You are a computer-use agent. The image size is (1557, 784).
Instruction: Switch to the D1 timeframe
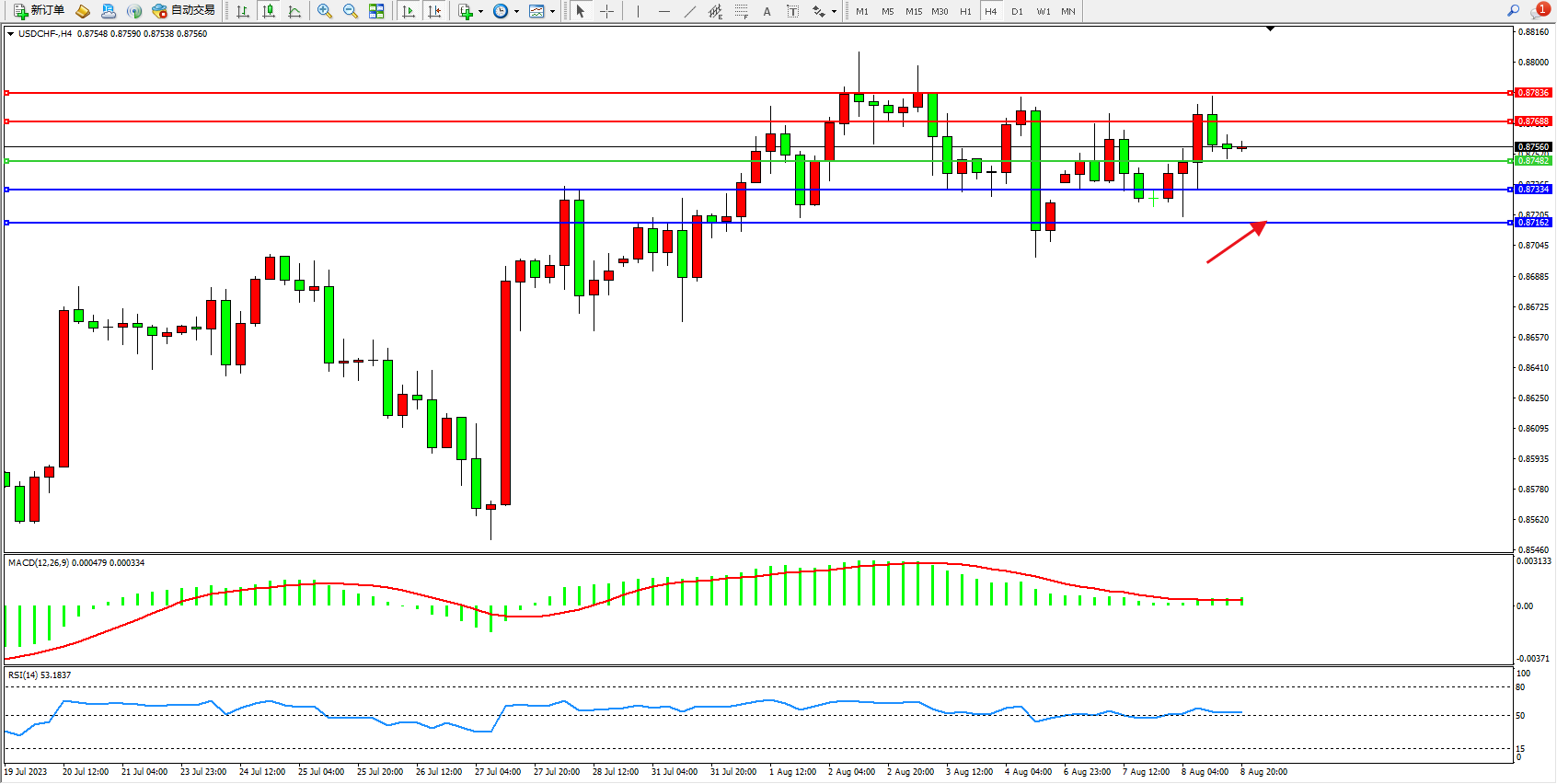[1017, 11]
